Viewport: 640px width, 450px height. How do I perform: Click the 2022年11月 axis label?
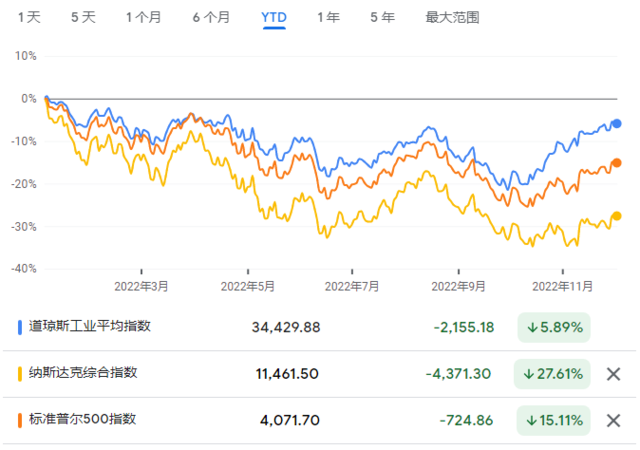(x=562, y=286)
